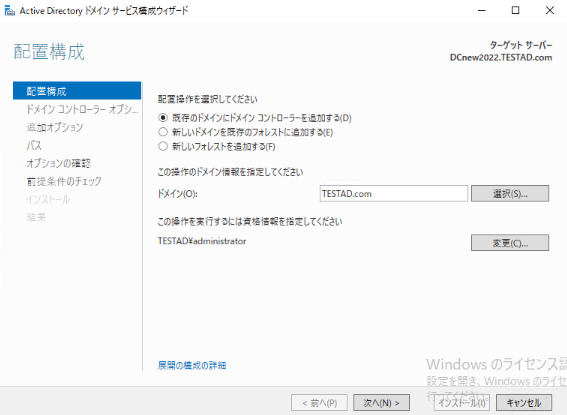Click the ドメイン(O): label
567x415 pixels.
point(178,194)
